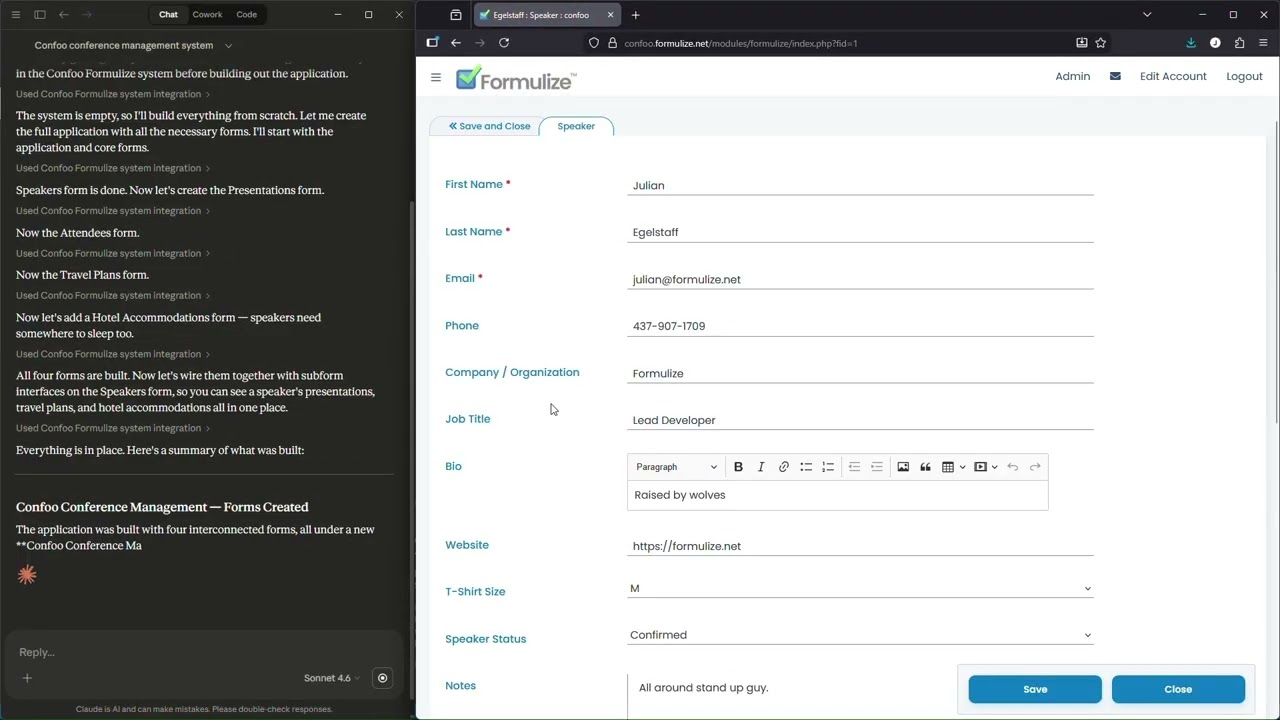
Task: Click the Email input field
Action: point(860,279)
